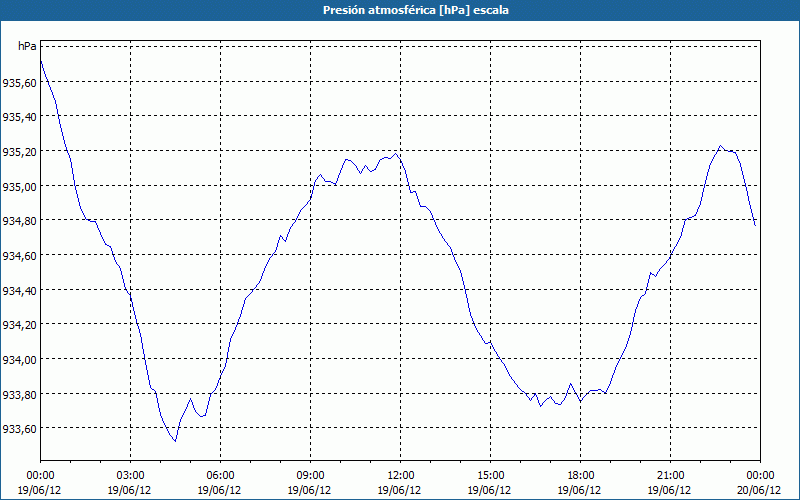Screen dimensions: 800x500
Task: Select the 934,60 axis value
Action: click(20, 256)
